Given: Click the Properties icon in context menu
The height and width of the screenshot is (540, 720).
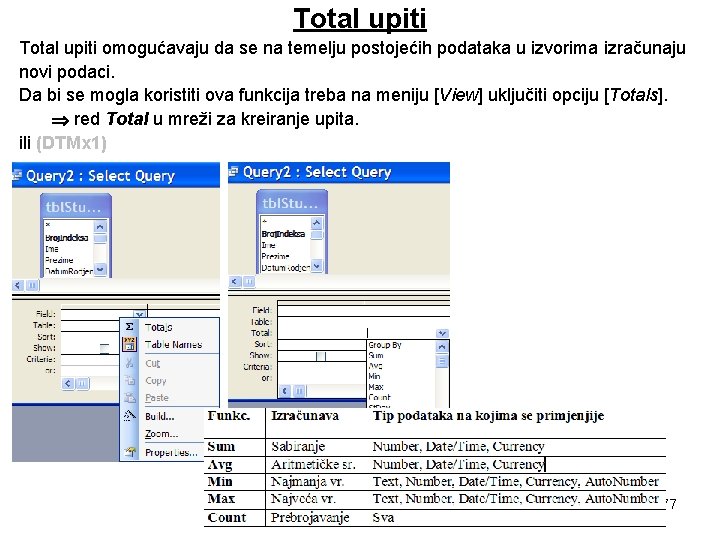Looking at the screenshot, I should [130, 452].
